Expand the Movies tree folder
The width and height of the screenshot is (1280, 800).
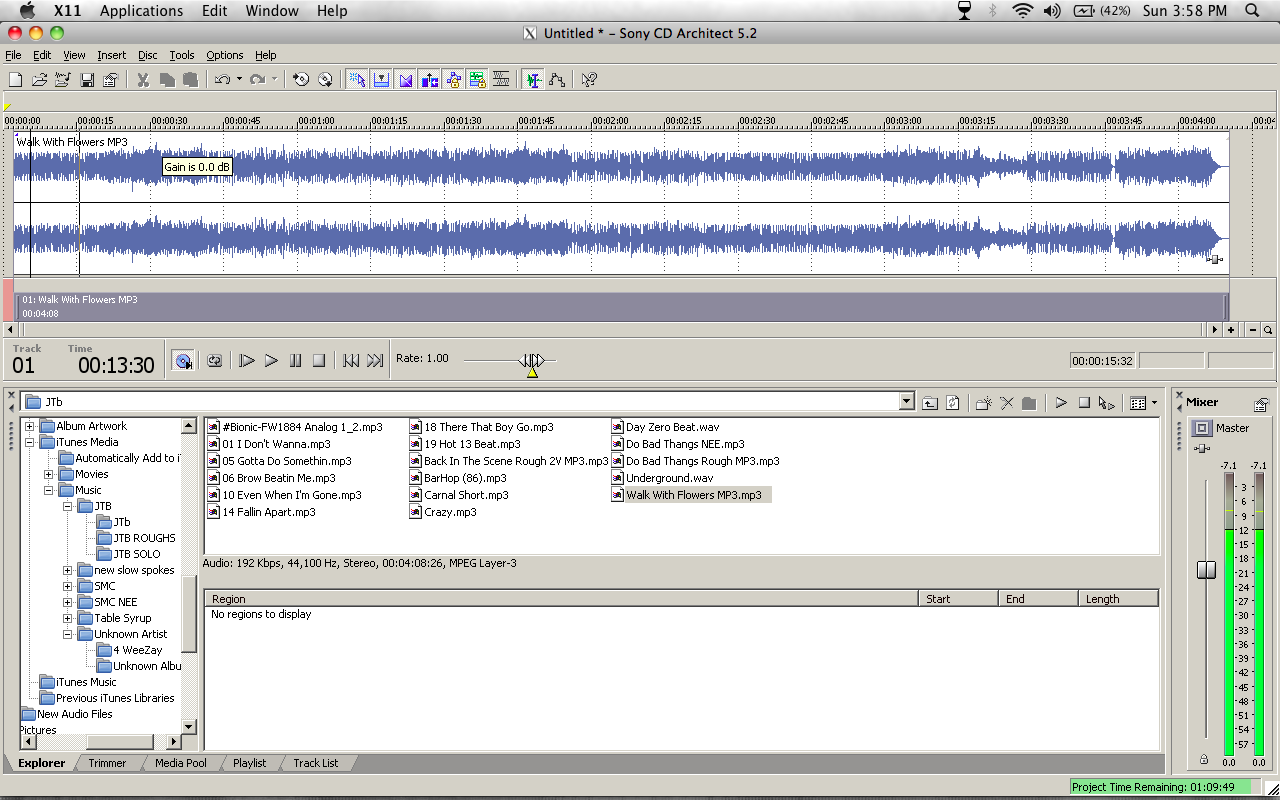click(48, 474)
